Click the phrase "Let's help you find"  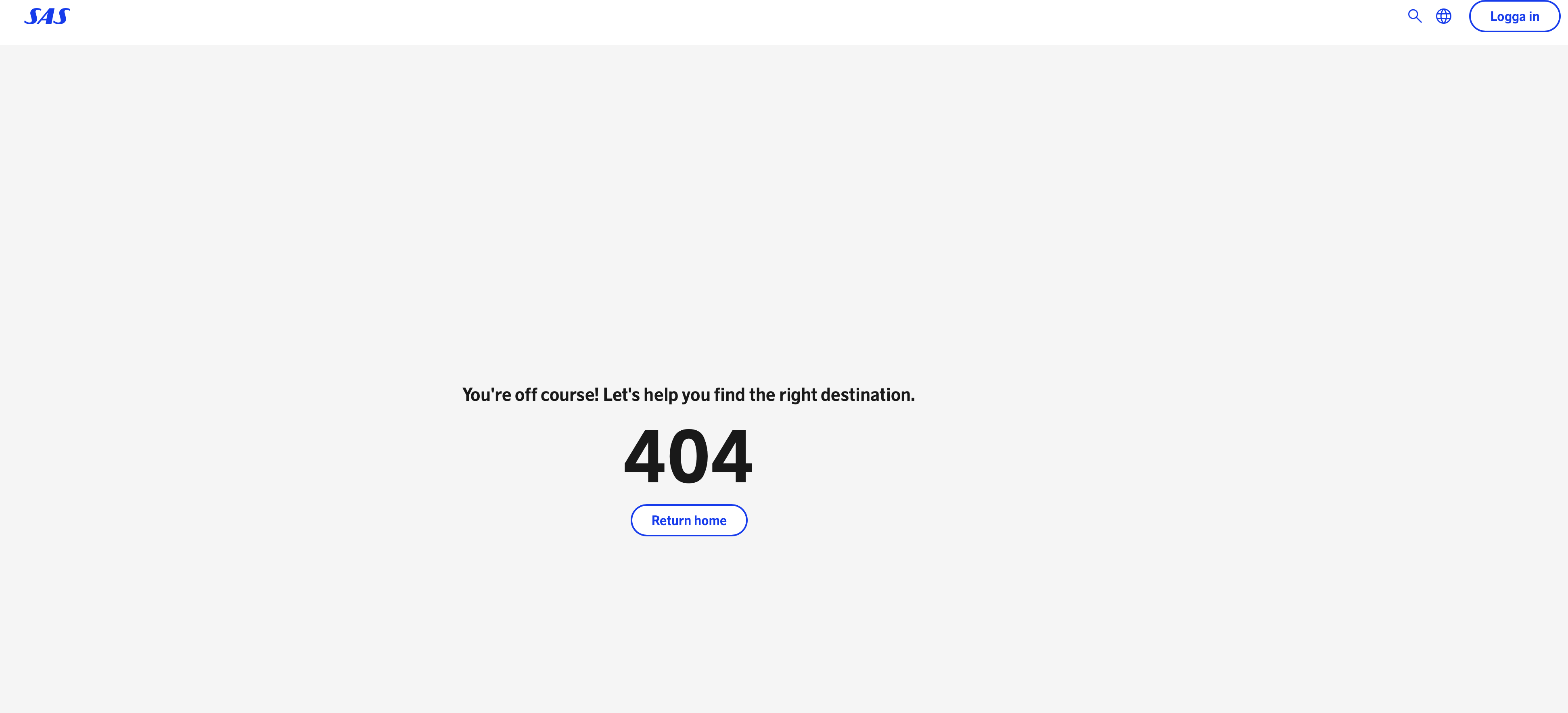[674, 395]
